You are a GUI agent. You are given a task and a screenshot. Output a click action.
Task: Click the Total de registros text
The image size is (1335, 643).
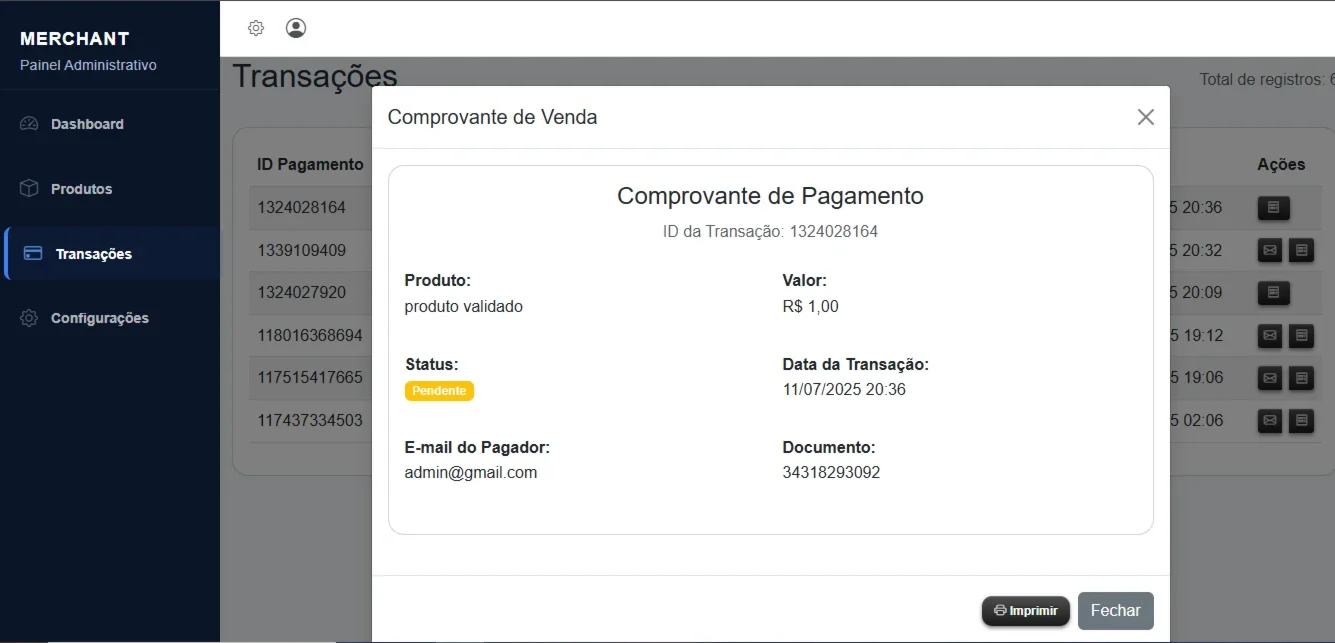pos(1267,79)
